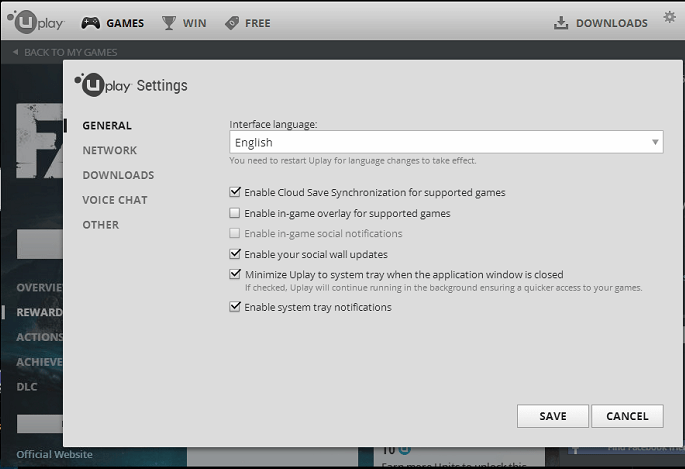Screen dimensions: 685x469
Task: Click the Uplay logo in top bar
Action: pyautogui.click(x=36, y=22)
